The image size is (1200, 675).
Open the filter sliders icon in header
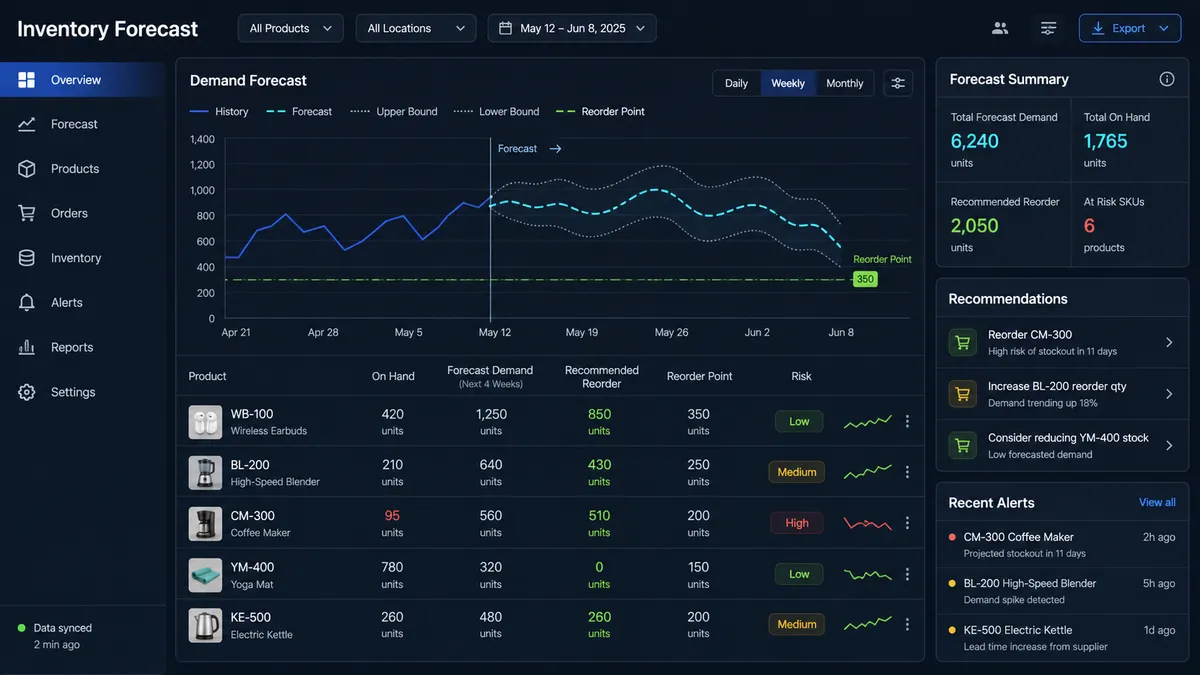(1048, 28)
